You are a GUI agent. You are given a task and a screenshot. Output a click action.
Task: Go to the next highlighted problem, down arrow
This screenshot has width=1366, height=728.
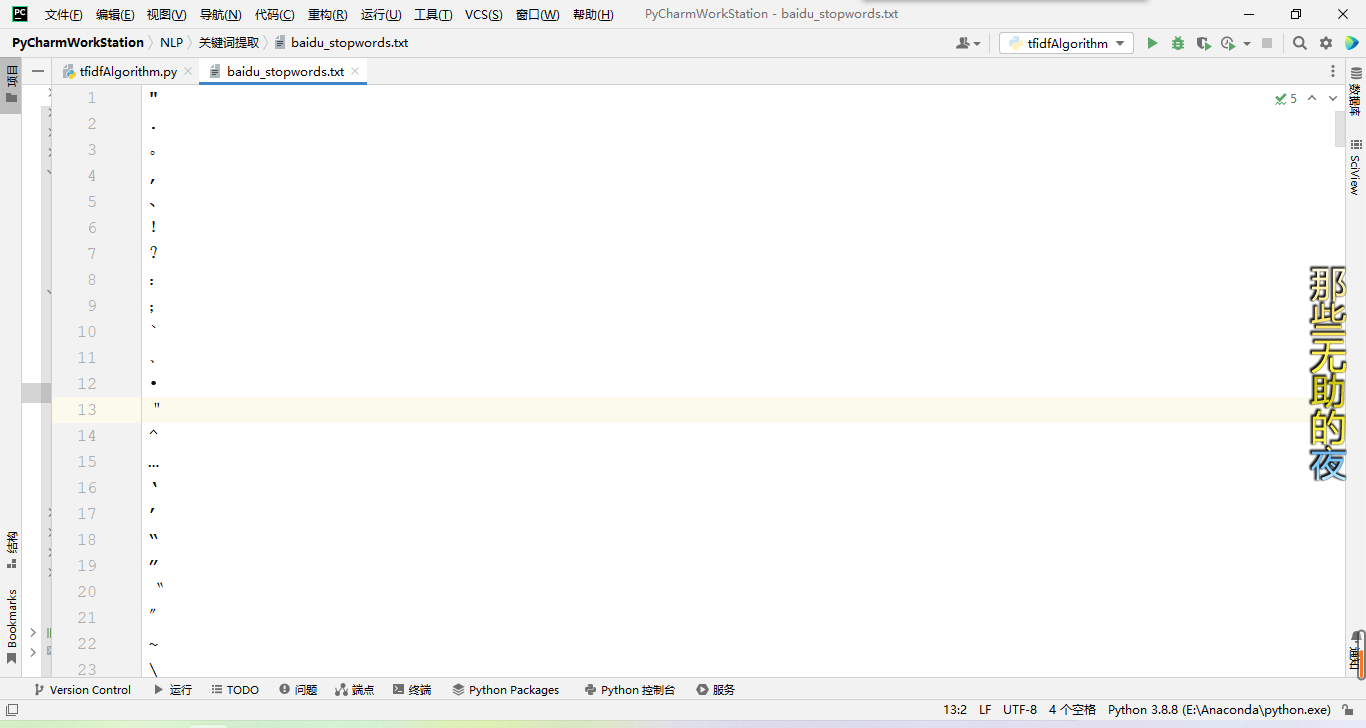click(1333, 98)
